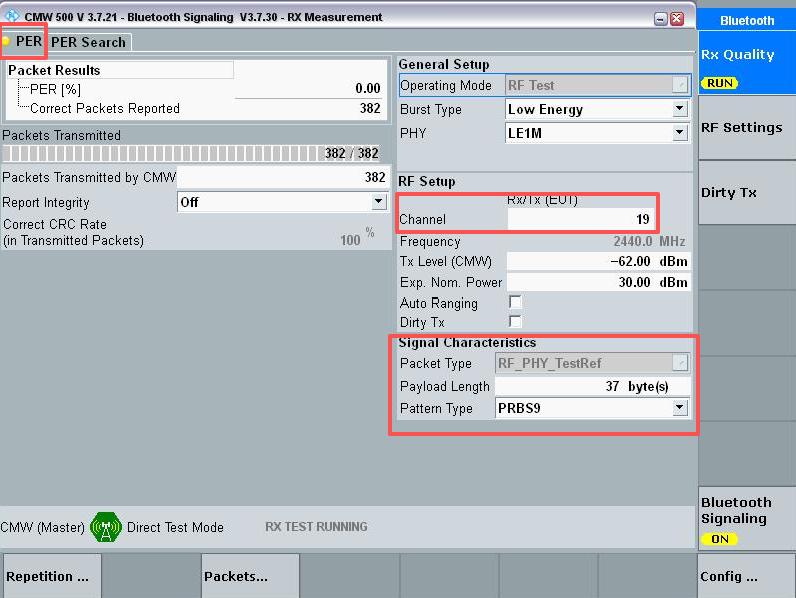Click the yellow ON indicator for signaling

point(719,539)
